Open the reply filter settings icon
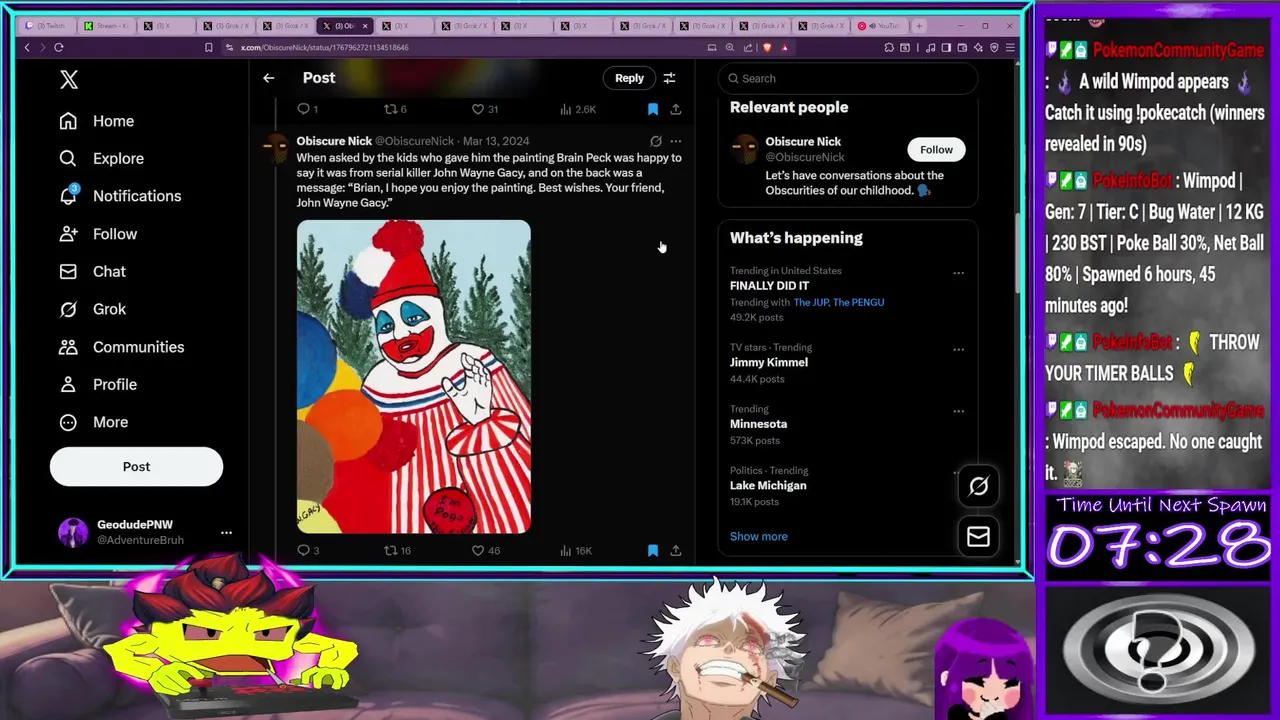 pyautogui.click(x=669, y=78)
